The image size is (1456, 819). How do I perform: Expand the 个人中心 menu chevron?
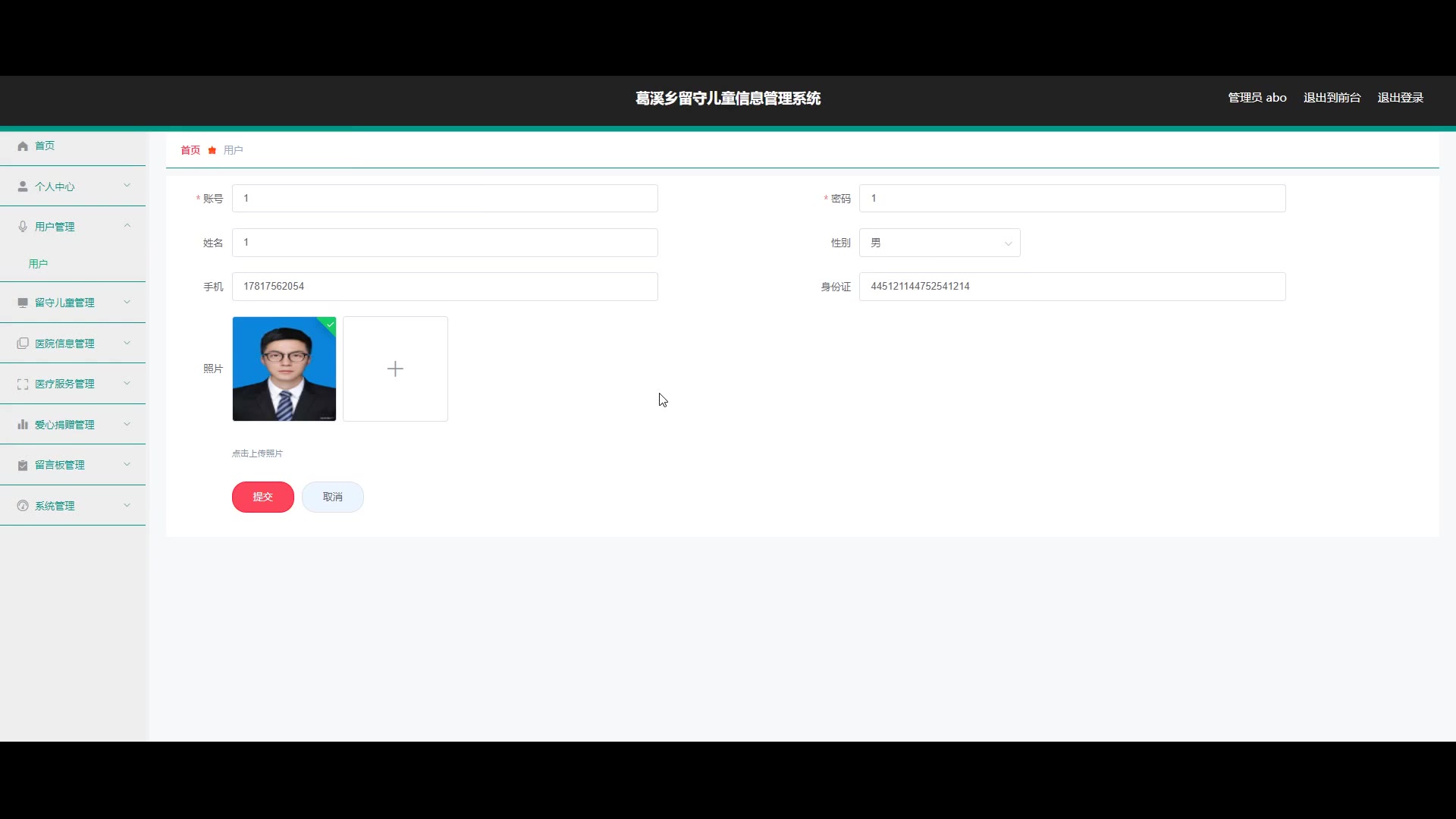pyautogui.click(x=127, y=186)
